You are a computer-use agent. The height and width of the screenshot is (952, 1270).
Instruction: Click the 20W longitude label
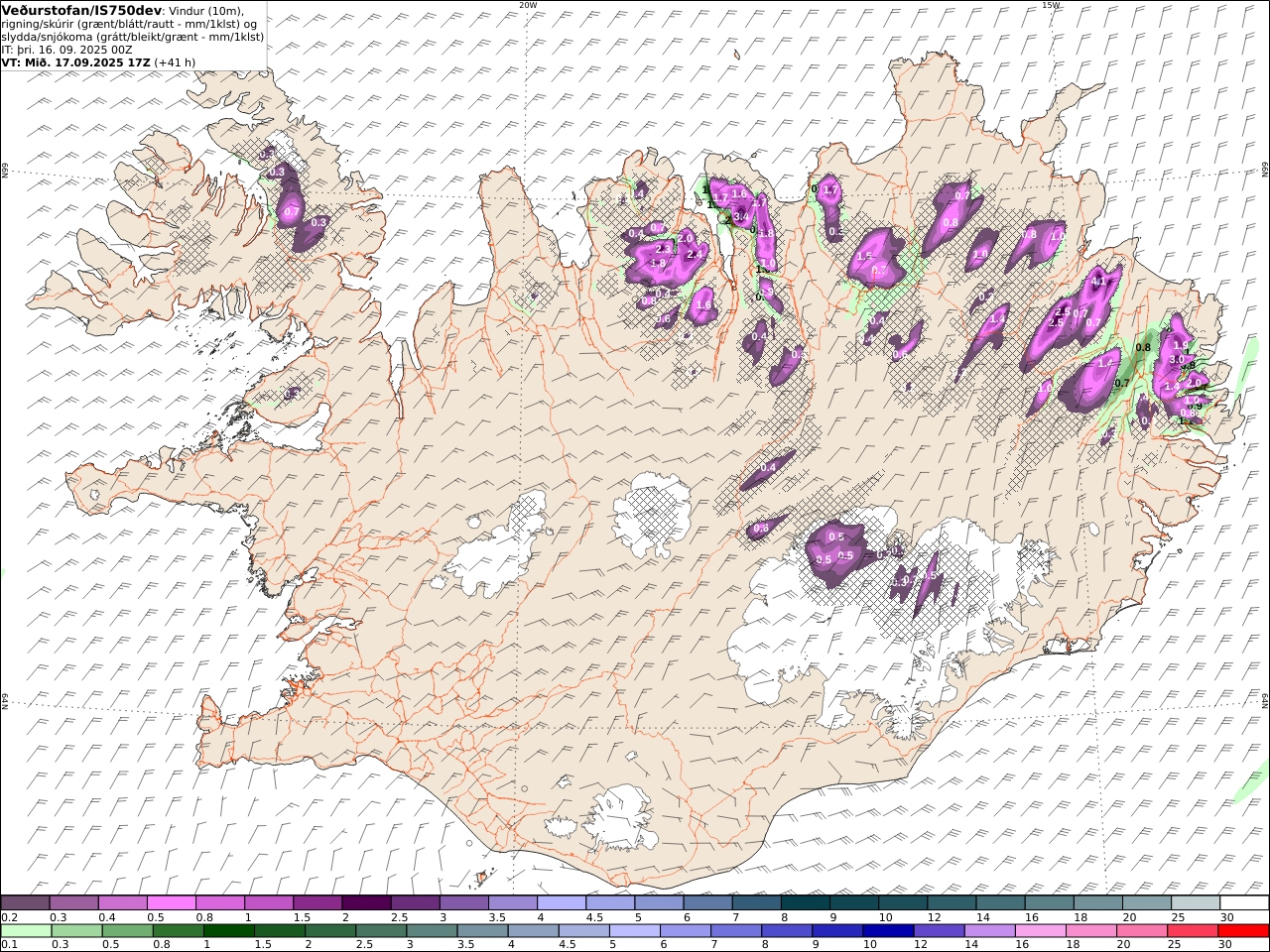(x=528, y=5)
